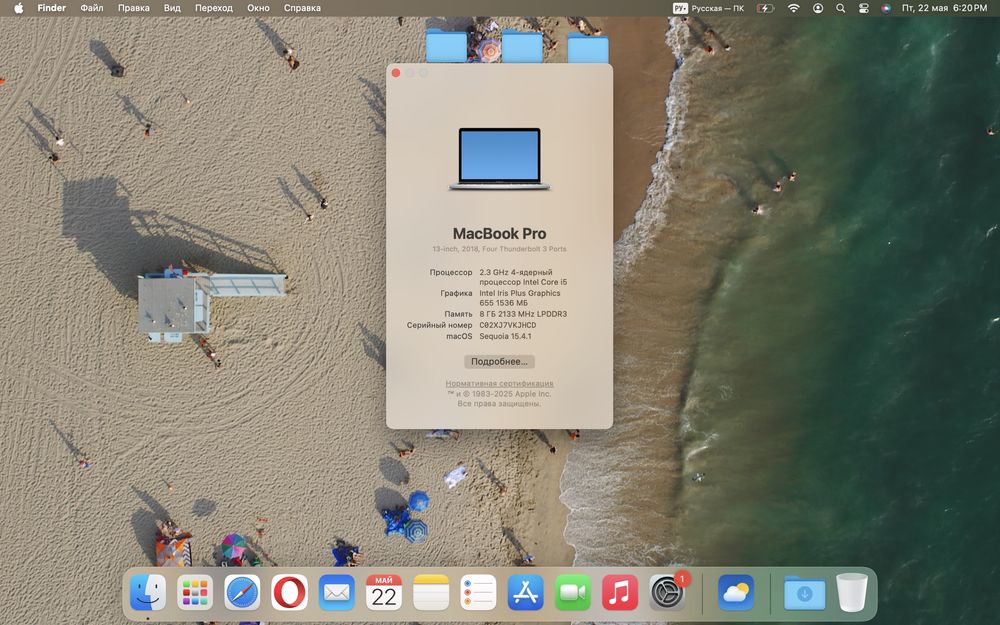The width and height of the screenshot is (1000, 625).
Task: Open the Trash in the Dock
Action: pos(852,592)
